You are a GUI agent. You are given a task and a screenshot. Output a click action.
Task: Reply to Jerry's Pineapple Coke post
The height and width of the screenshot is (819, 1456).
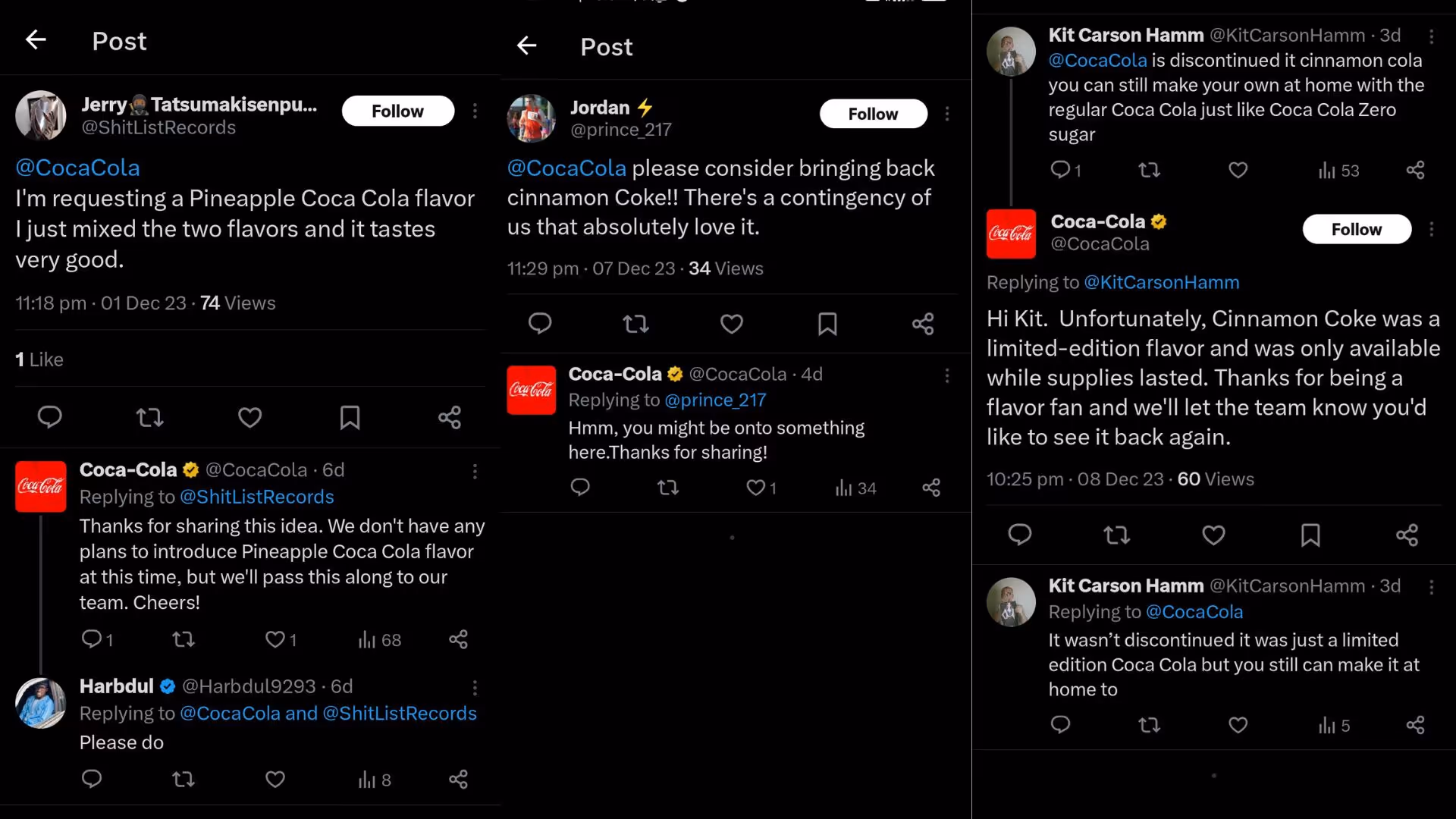[50, 417]
